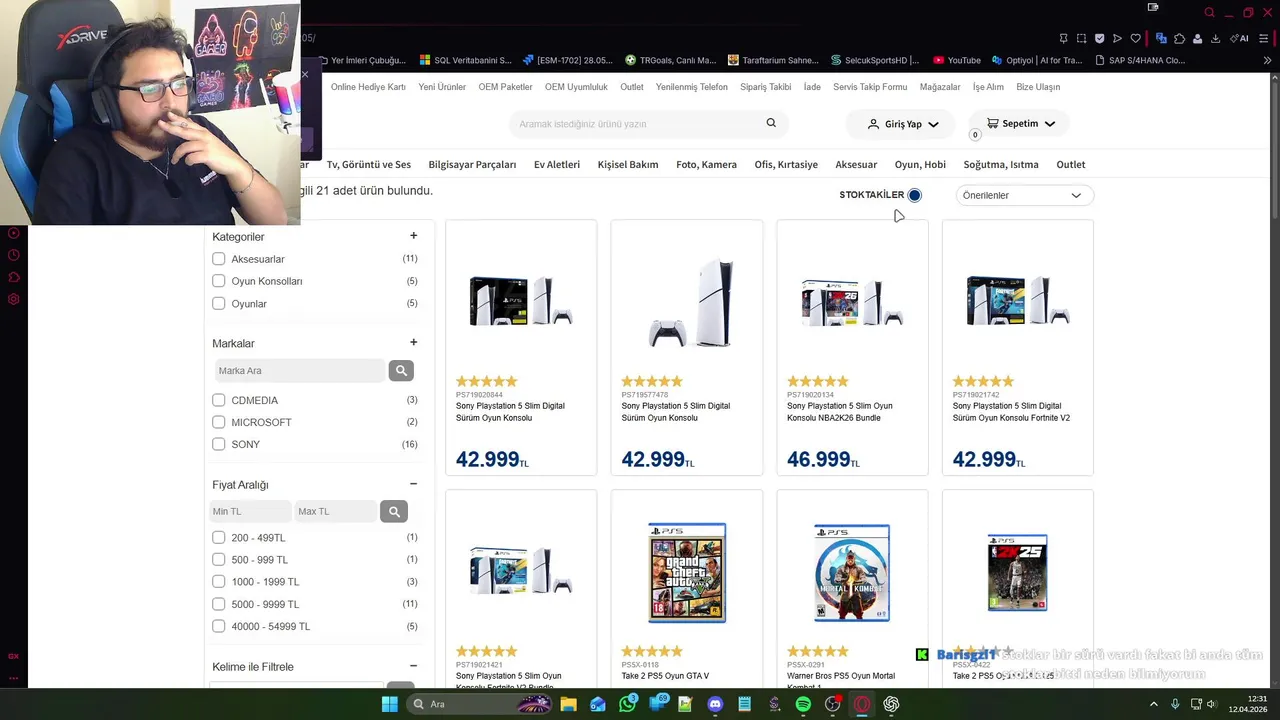Open the browser downloads icon
Image resolution: width=1280 pixels, height=720 pixels.
point(1215,39)
